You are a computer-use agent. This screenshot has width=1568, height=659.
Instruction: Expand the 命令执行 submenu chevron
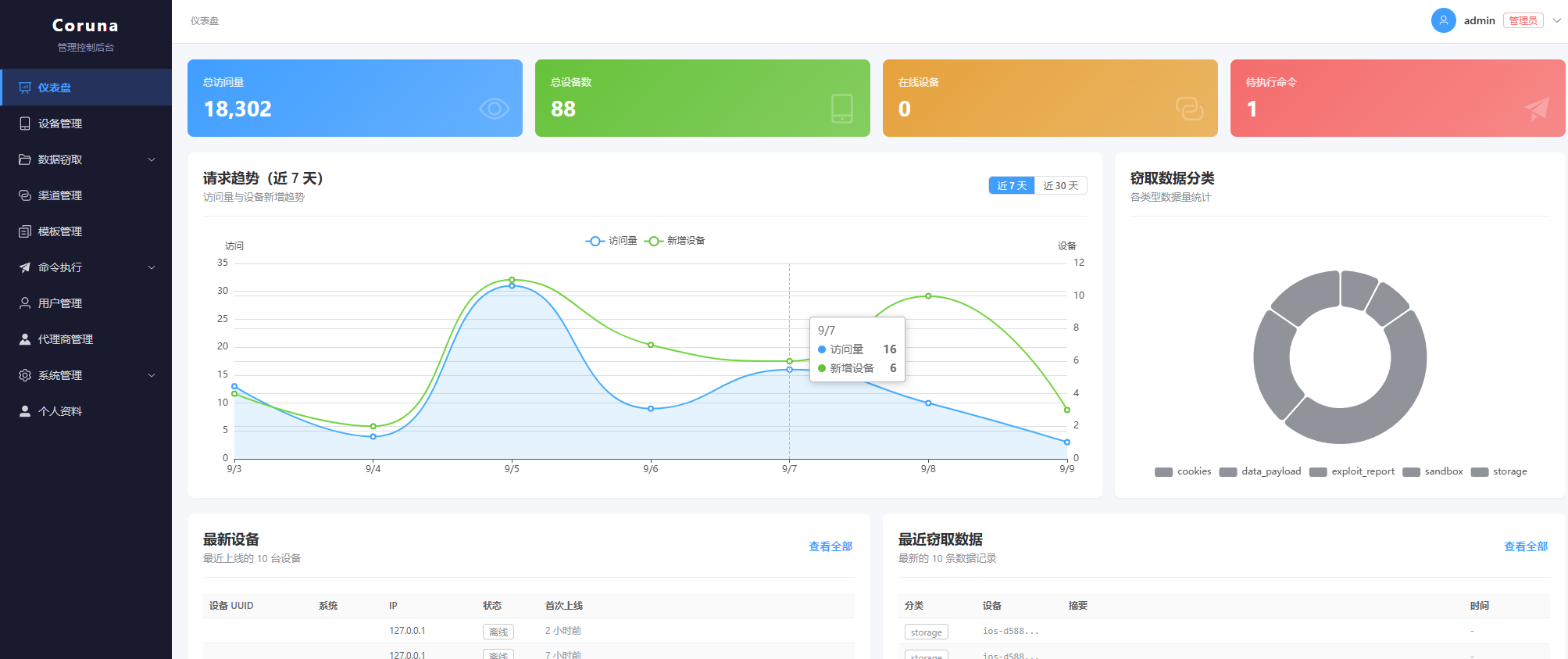coord(152,267)
